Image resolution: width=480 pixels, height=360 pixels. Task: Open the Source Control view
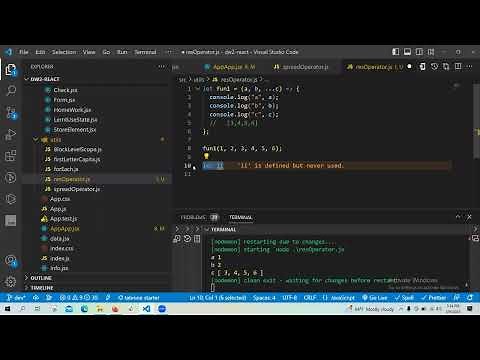pyautogui.click(x=11, y=112)
